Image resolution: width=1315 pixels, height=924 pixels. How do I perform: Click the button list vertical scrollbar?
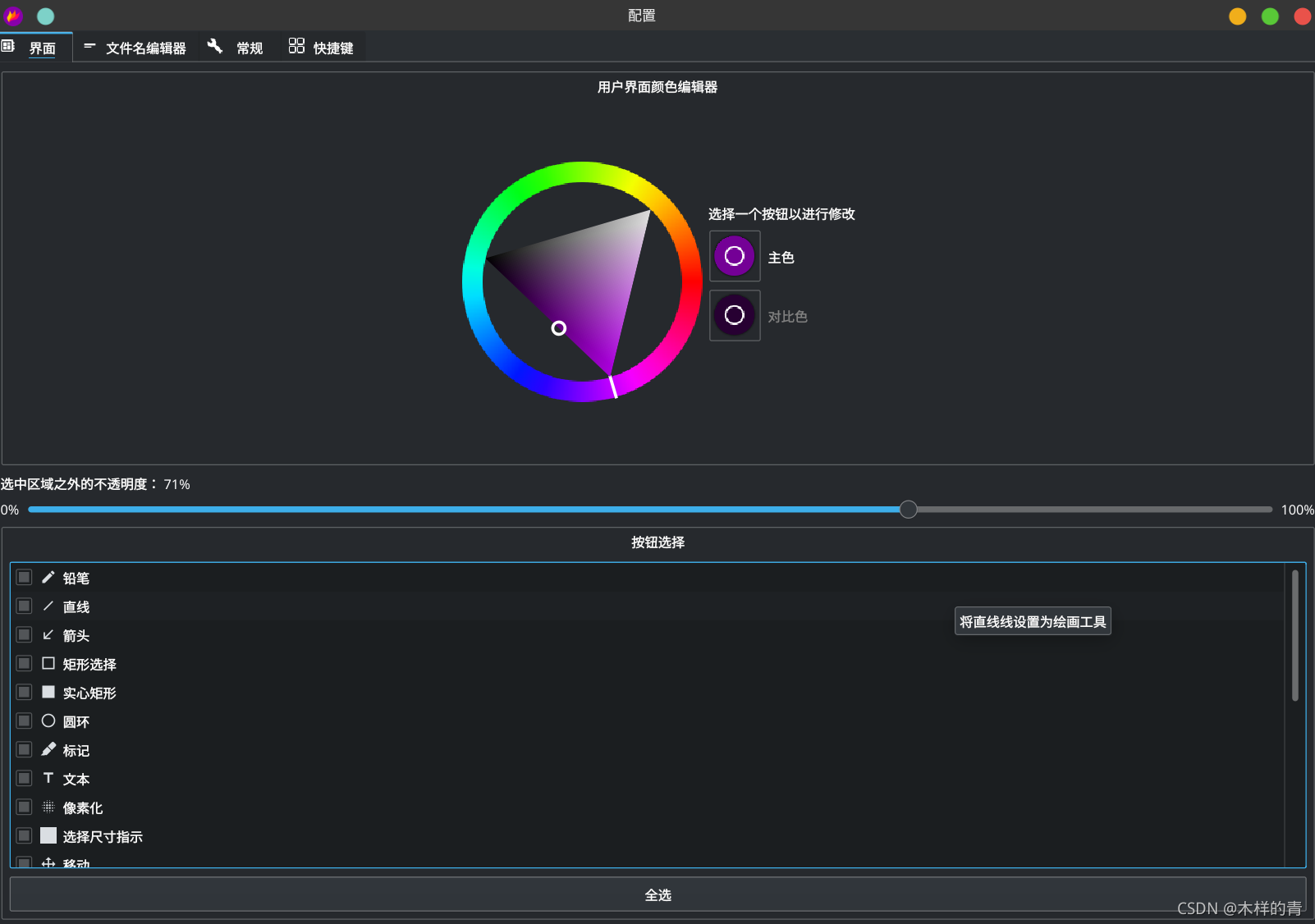(x=1295, y=636)
